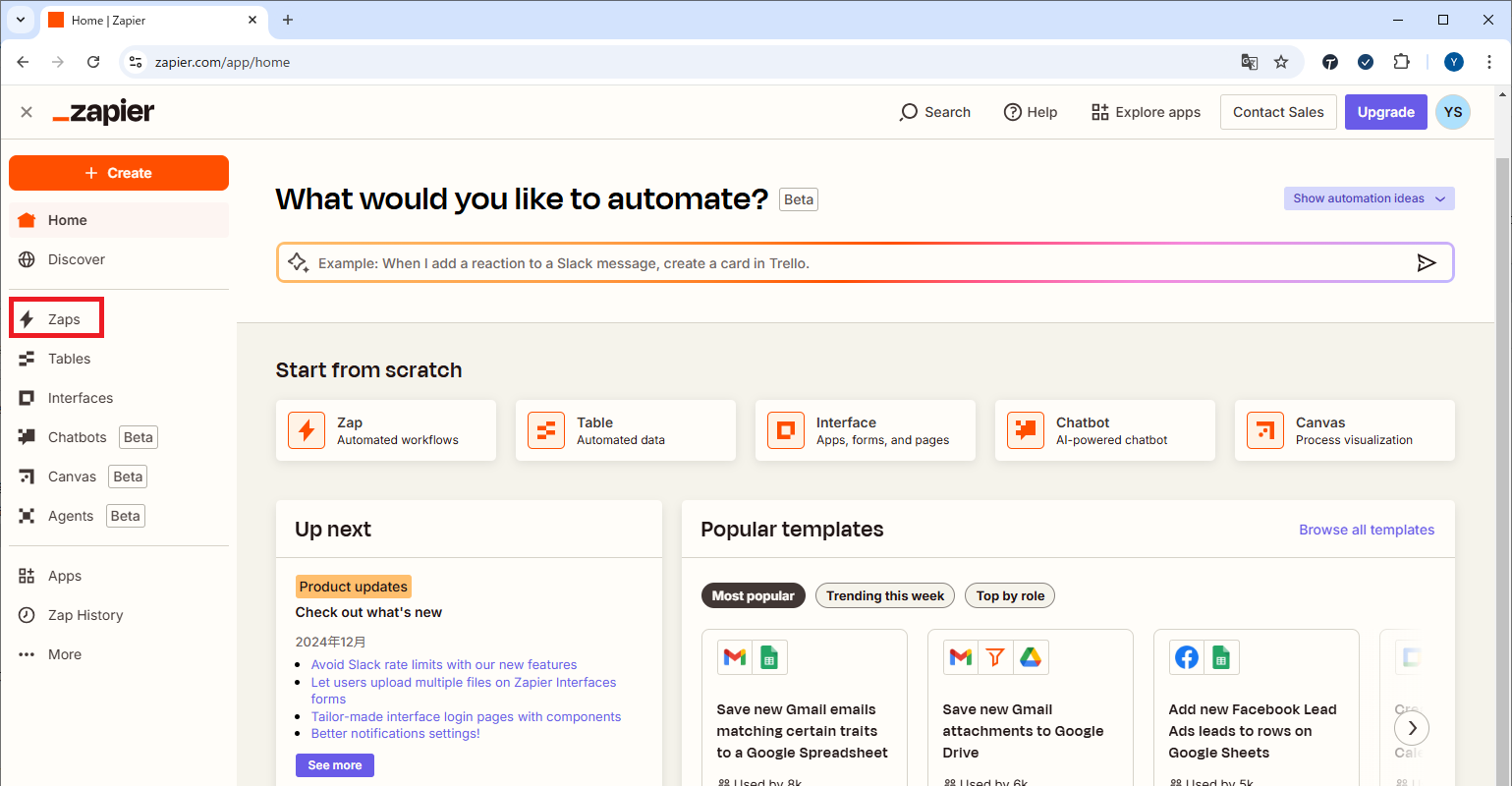Bookmark this page with star icon

tap(1281, 62)
